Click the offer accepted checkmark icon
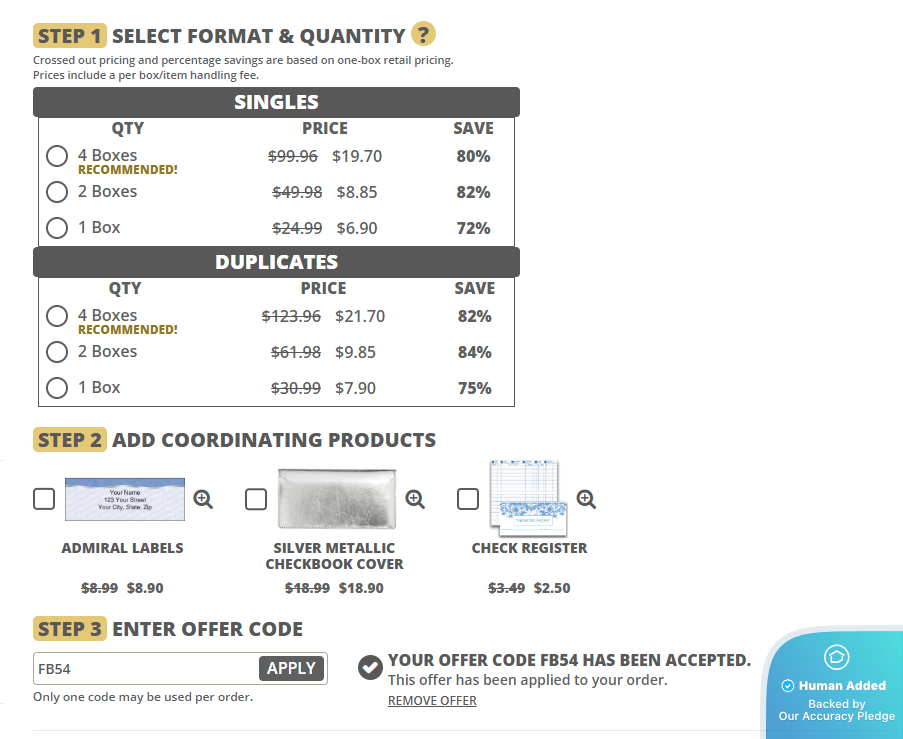This screenshot has width=903, height=739. click(x=370, y=667)
